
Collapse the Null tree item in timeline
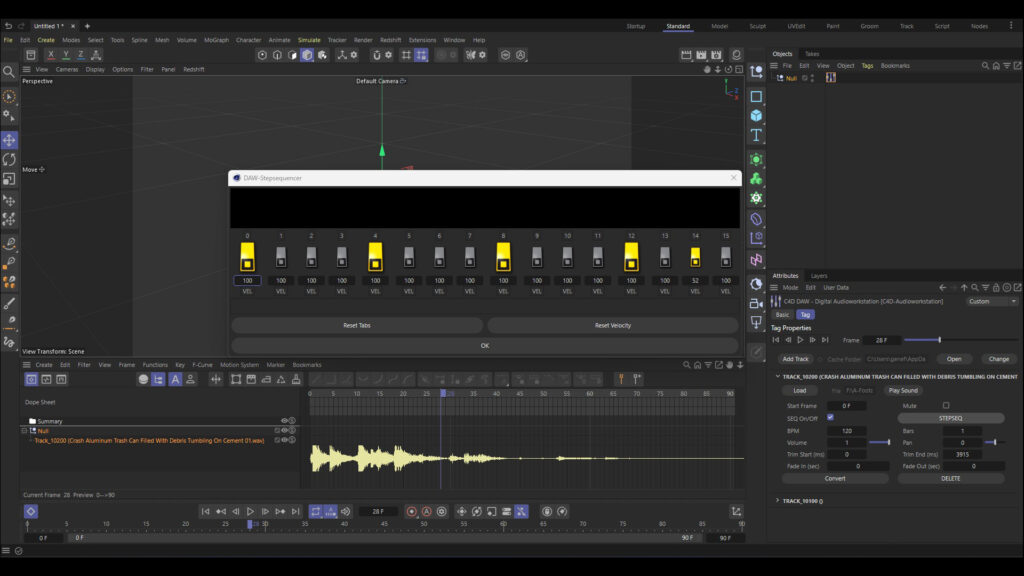tap(25, 431)
